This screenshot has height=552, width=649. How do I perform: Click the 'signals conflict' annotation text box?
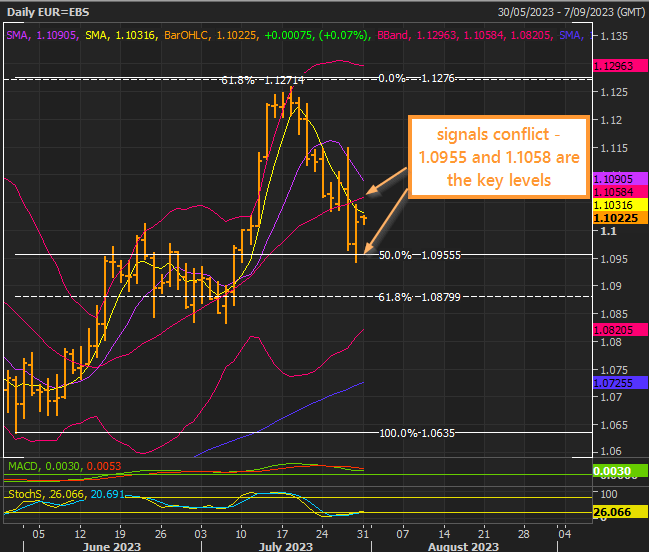[x=499, y=157]
